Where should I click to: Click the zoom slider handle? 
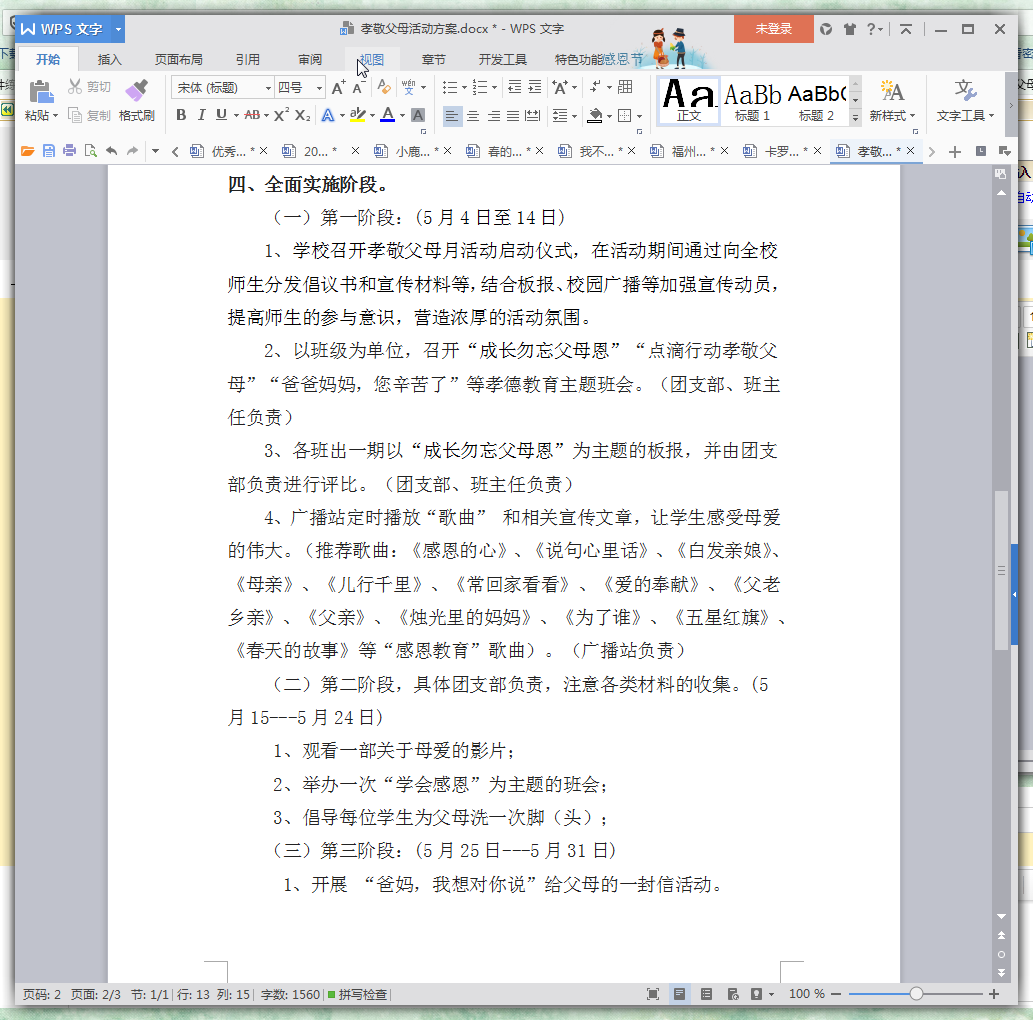pyautogui.click(x=916, y=994)
